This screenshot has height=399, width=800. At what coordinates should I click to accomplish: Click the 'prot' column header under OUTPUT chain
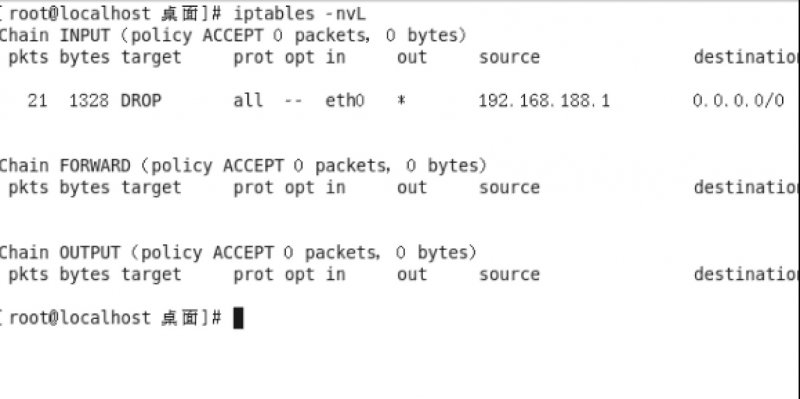click(253, 275)
